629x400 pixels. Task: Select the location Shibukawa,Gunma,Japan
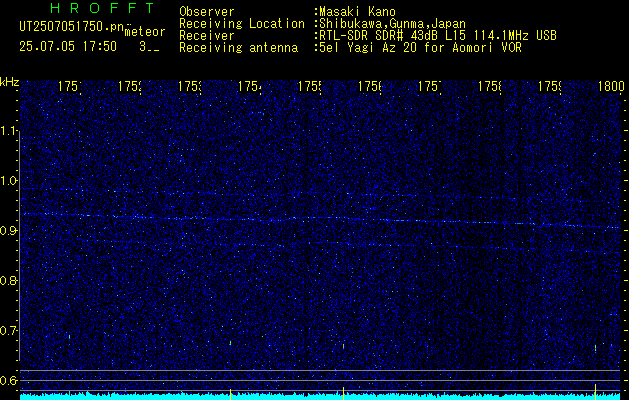tap(390, 24)
